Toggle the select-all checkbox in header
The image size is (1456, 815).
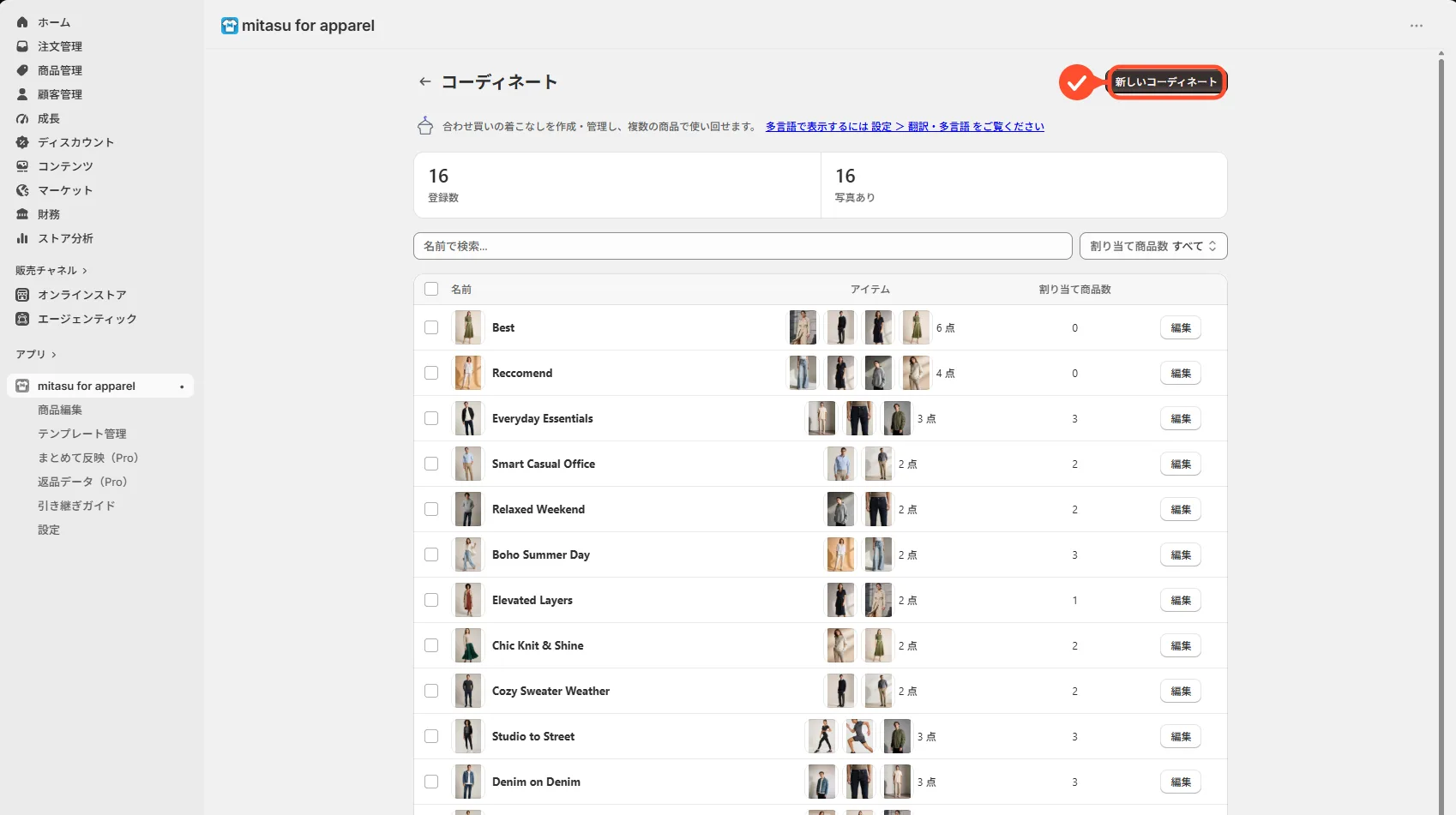click(431, 289)
